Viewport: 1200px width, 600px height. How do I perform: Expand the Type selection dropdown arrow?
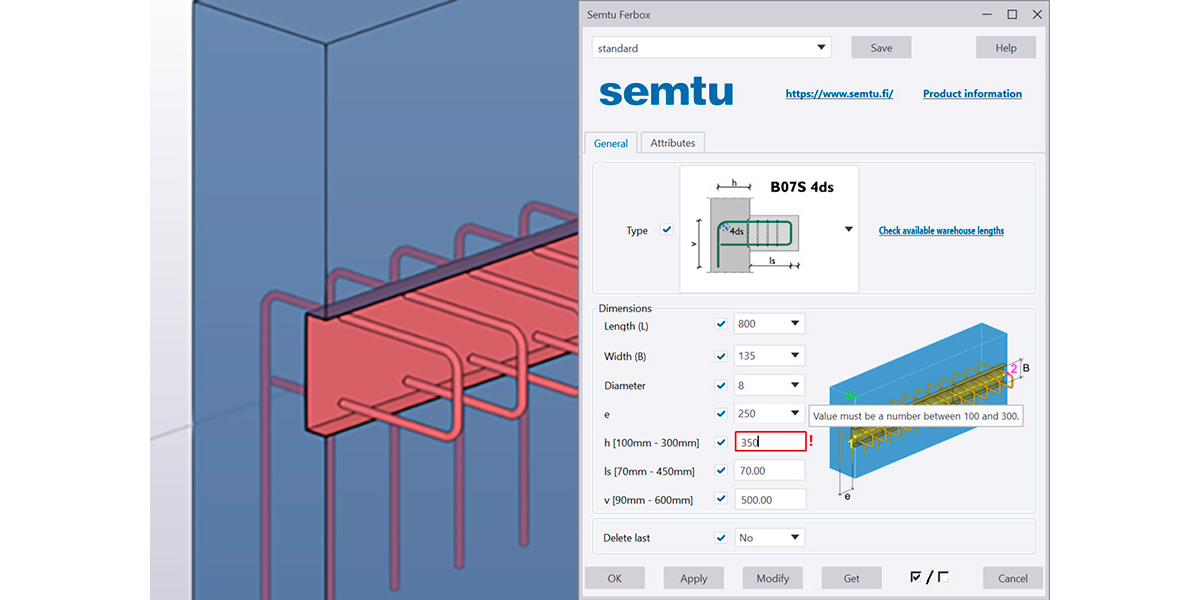[x=849, y=230]
